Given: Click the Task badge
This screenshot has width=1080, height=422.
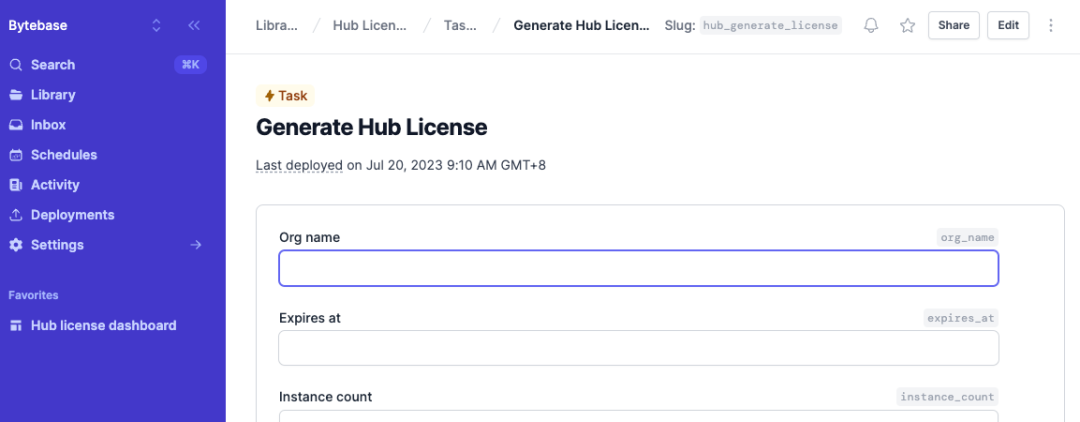Looking at the screenshot, I should click(x=285, y=96).
